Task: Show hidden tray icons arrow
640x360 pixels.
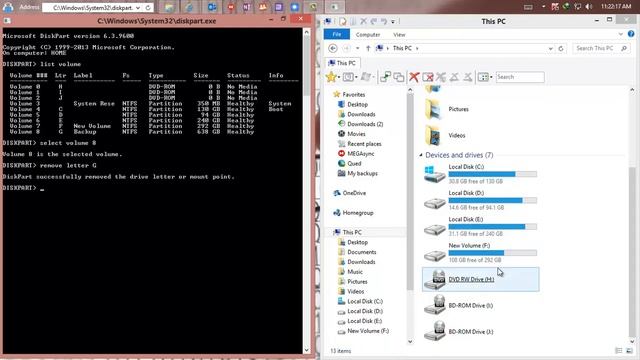Action: 543,7
